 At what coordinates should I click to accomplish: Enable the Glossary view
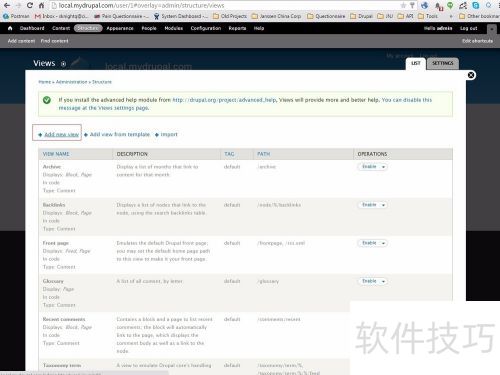(369, 281)
